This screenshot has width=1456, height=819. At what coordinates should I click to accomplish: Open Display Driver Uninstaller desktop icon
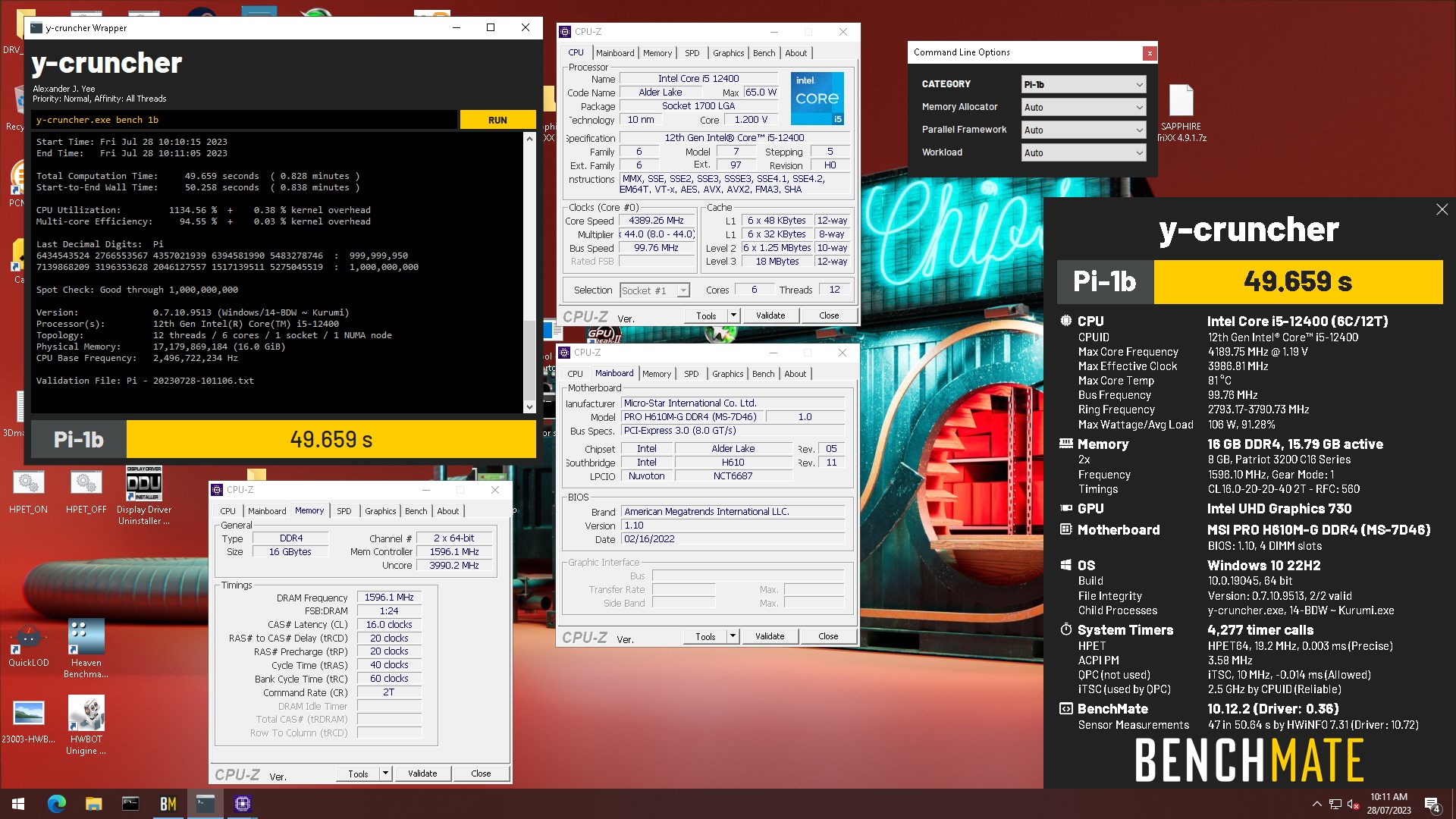[143, 495]
